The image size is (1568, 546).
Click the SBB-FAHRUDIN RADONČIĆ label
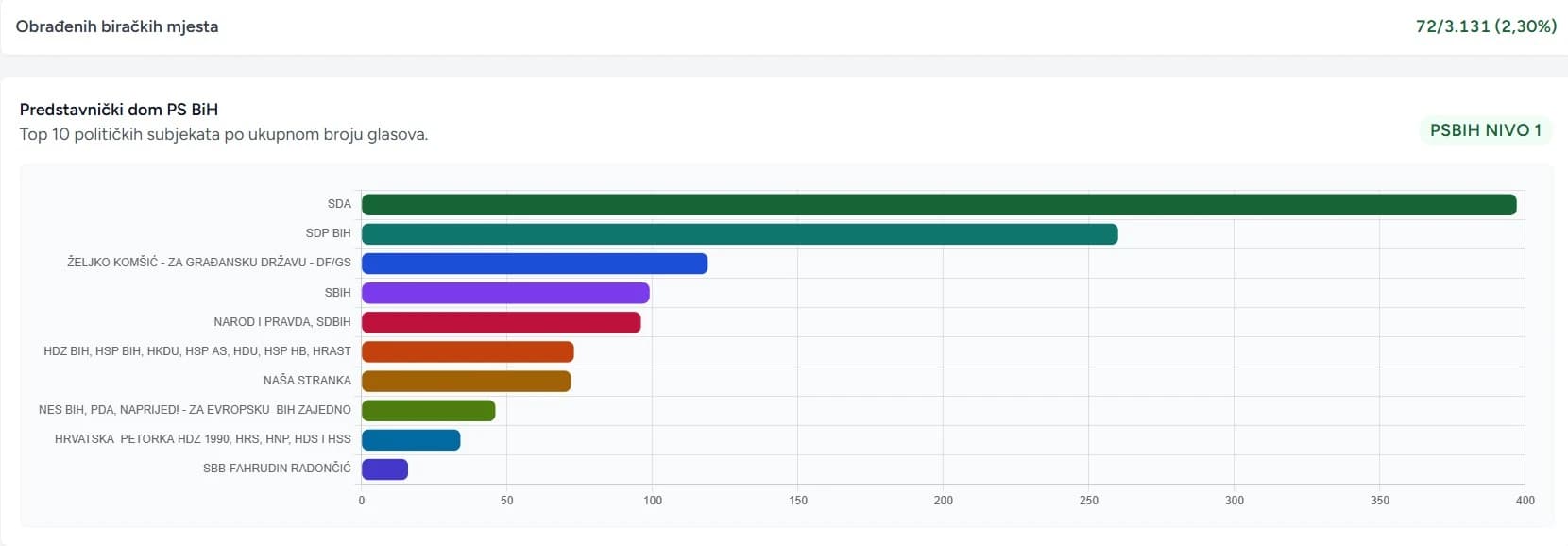click(277, 469)
